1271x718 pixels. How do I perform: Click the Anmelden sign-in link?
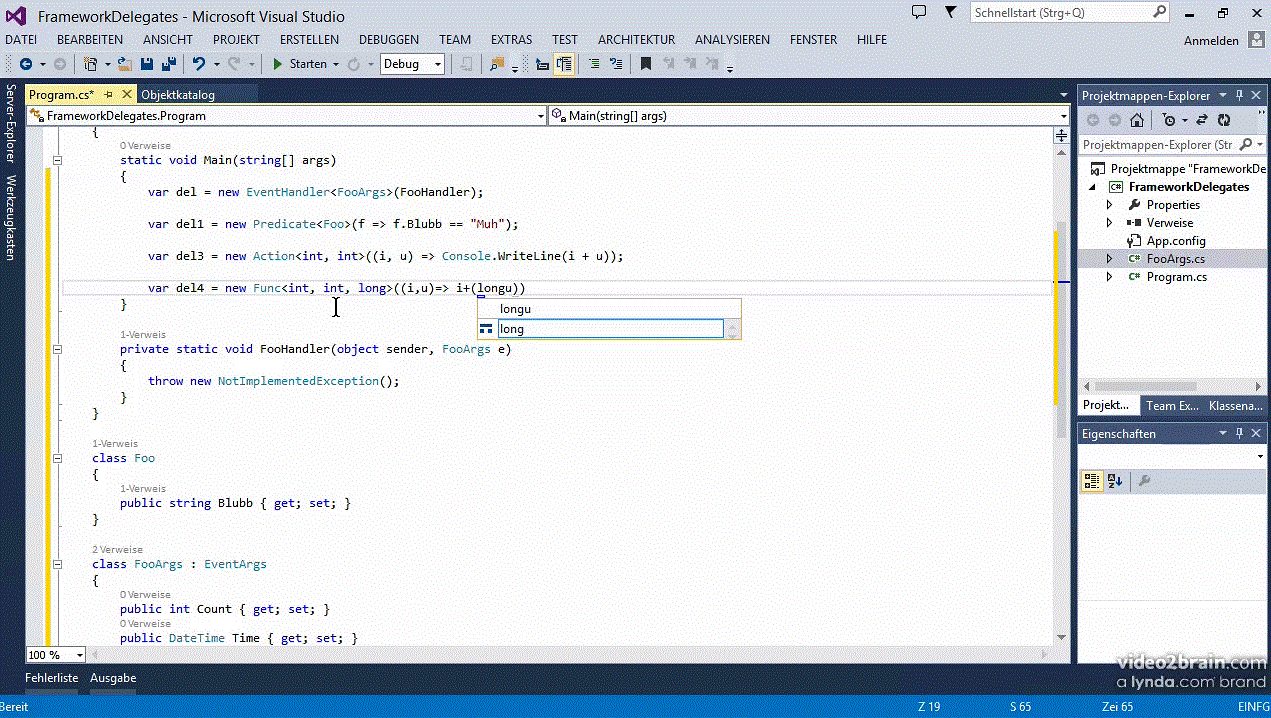(x=1211, y=41)
